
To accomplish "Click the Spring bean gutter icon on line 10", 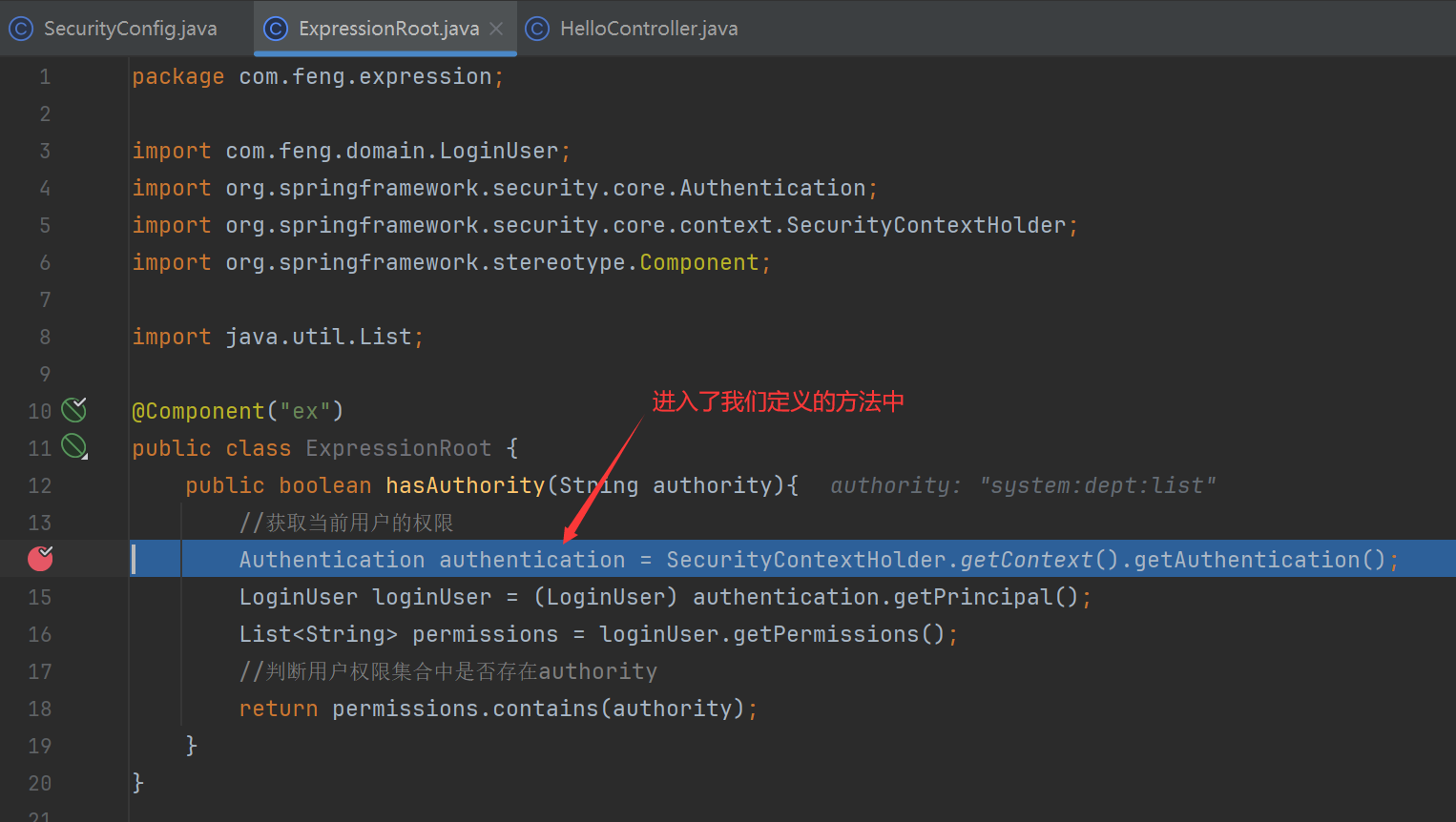I will coord(74,410).
